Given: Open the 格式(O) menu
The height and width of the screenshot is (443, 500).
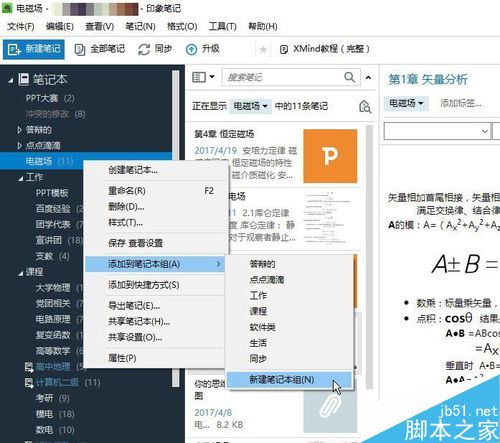Looking at the screenshot, I should [182, 26].
